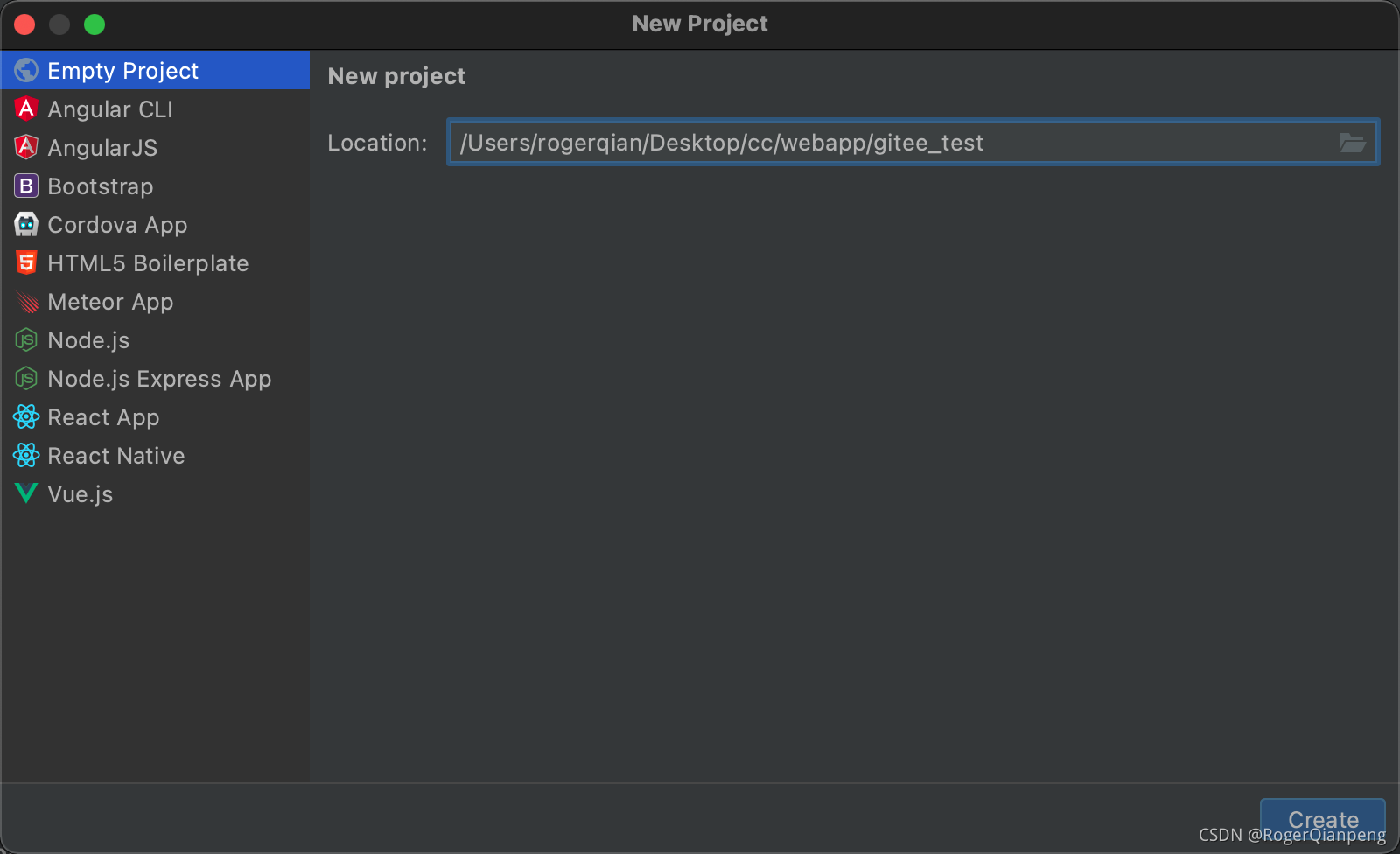Click the Create button
This screenshot has width=1400, height=854.
click(x=1323, y=820)
